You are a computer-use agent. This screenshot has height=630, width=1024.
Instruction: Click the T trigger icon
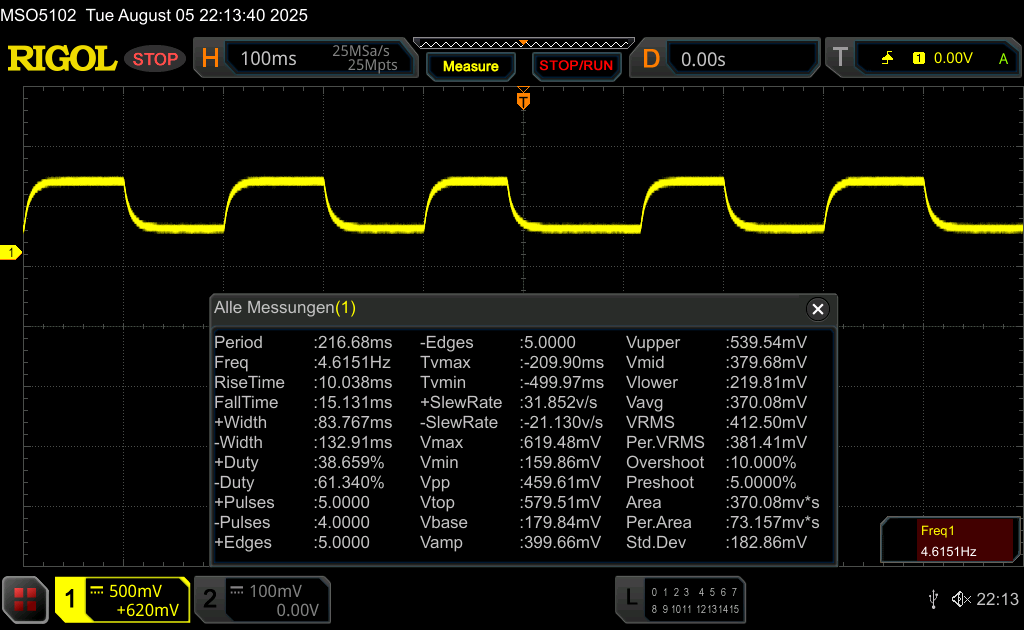click(840, 59)
